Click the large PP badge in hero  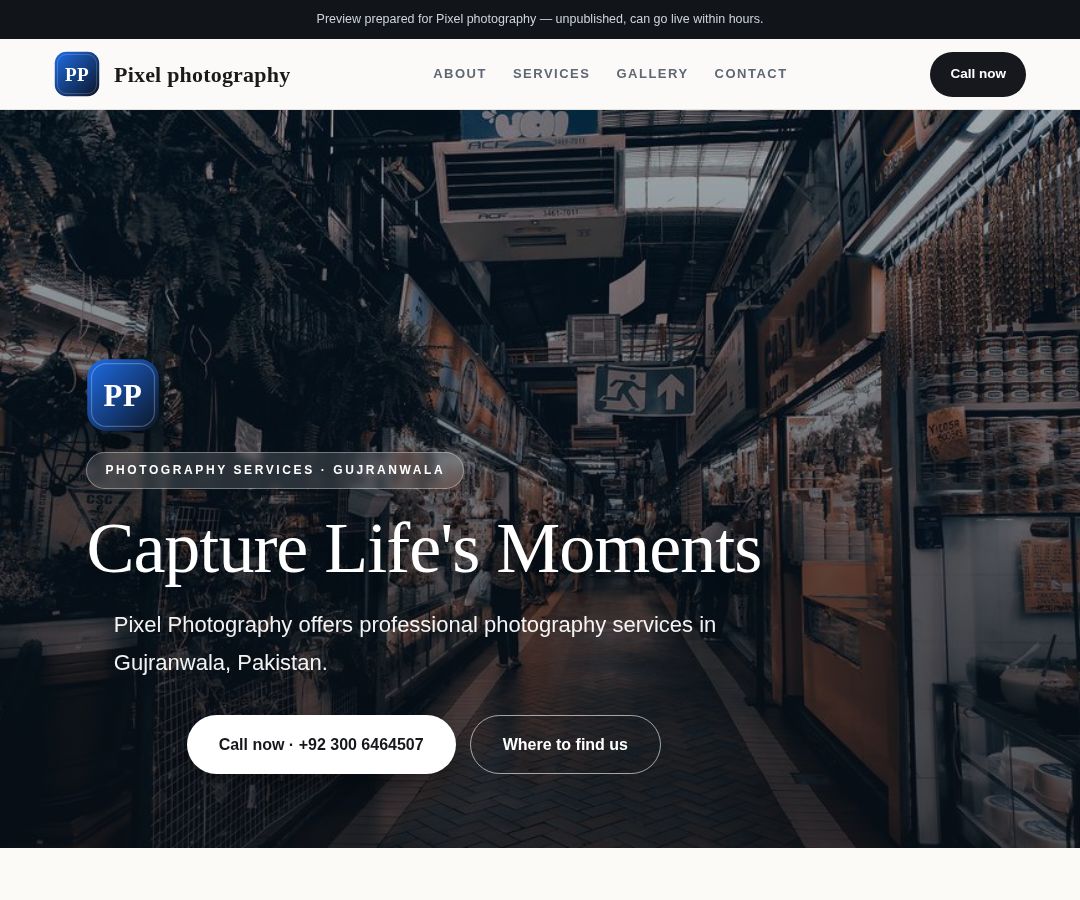point(123,395)
